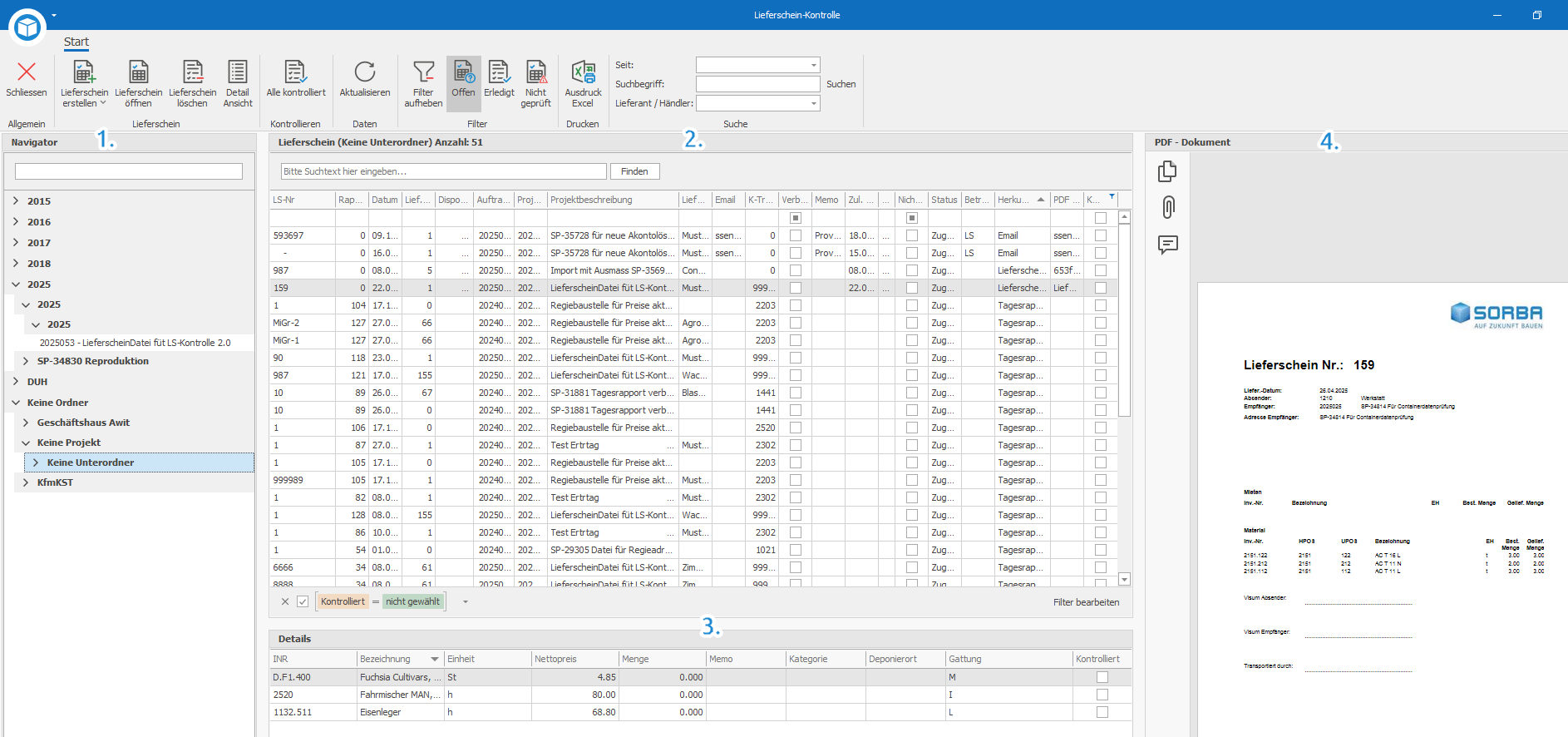Image resolution: width=1568 pixels, height=737 pixels.
Task: Focus the Suchbegriff input field
Action: [x=758, y=84]
